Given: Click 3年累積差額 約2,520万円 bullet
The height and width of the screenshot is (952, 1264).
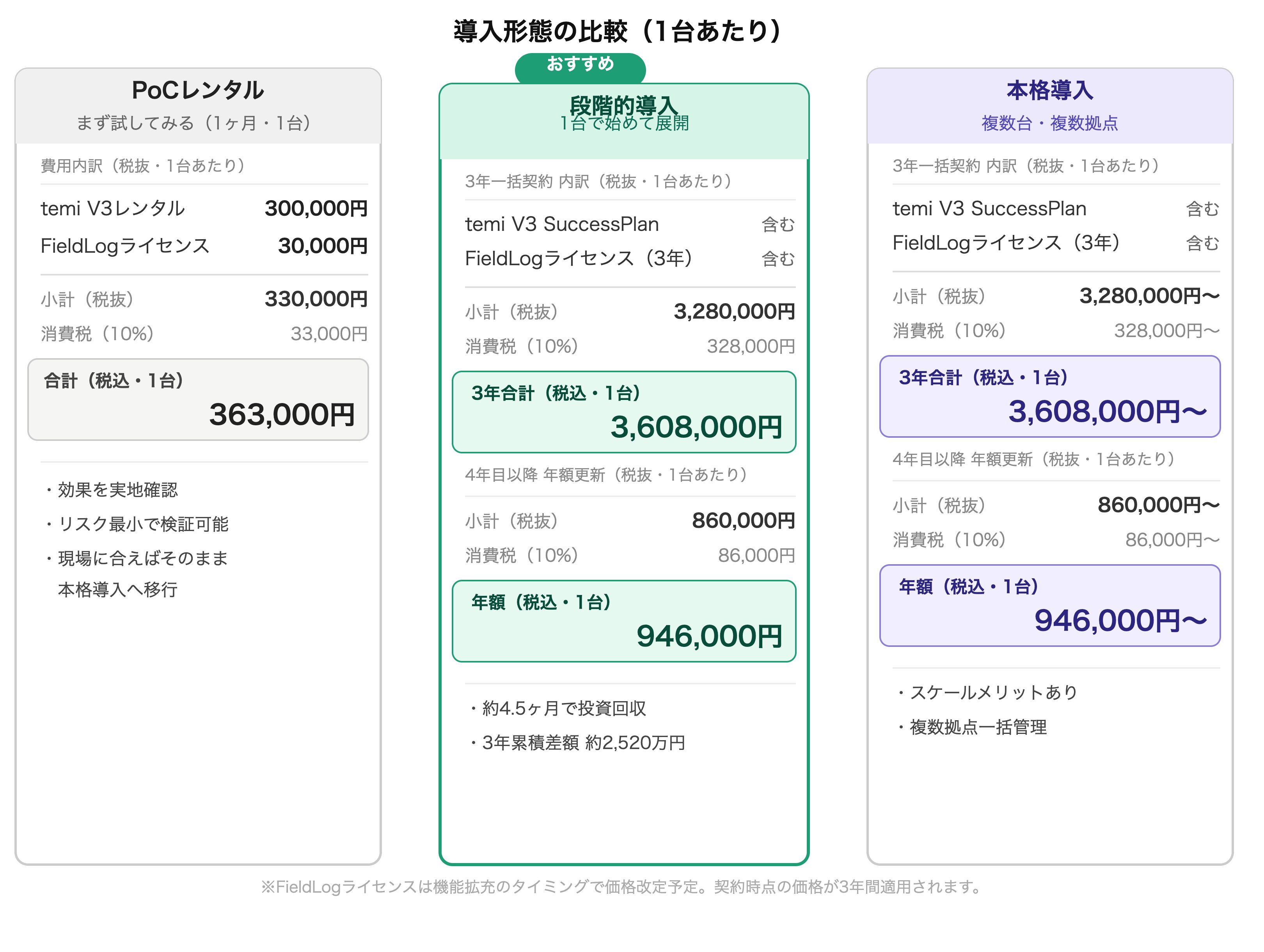Looking at the screenshot, I should tap(577, 743).
